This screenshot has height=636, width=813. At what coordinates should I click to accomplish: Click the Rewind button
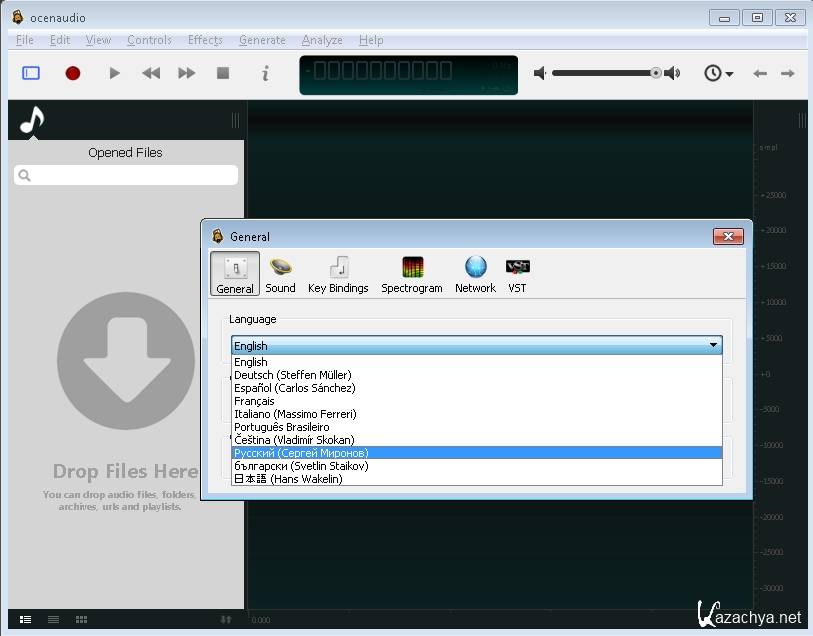coord(151,73)
